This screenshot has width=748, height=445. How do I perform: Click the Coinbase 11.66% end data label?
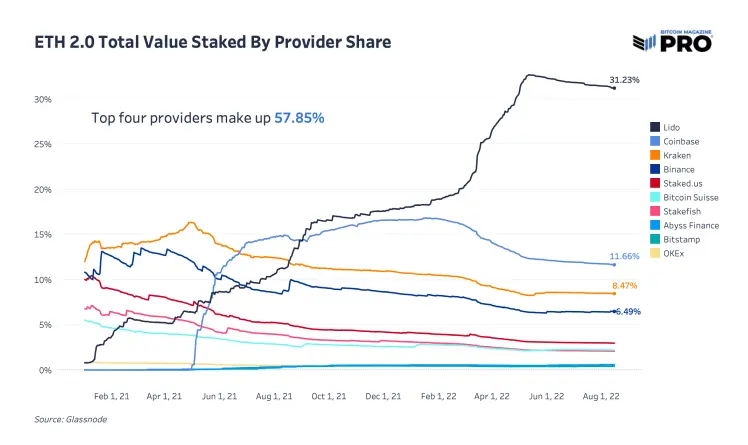[624, 256]
